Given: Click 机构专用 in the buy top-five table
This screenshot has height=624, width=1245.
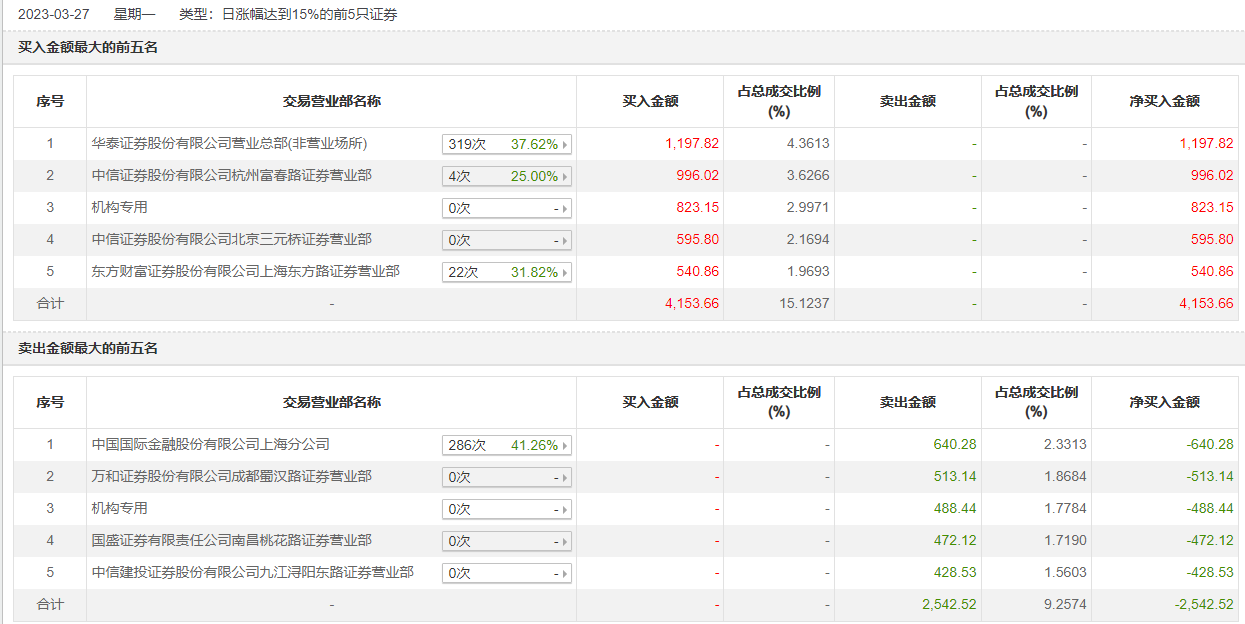Looking at the screenshot, I should point(119,208).
